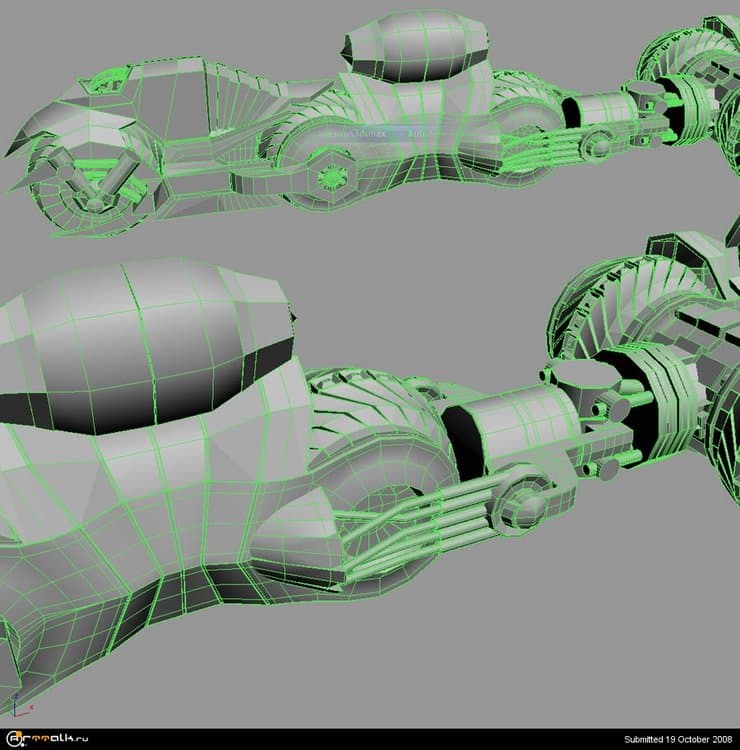The height and width of the screenshot is (750, 740).
Task: Select the upper model's cockpit canopy dome
Action: 418,47
